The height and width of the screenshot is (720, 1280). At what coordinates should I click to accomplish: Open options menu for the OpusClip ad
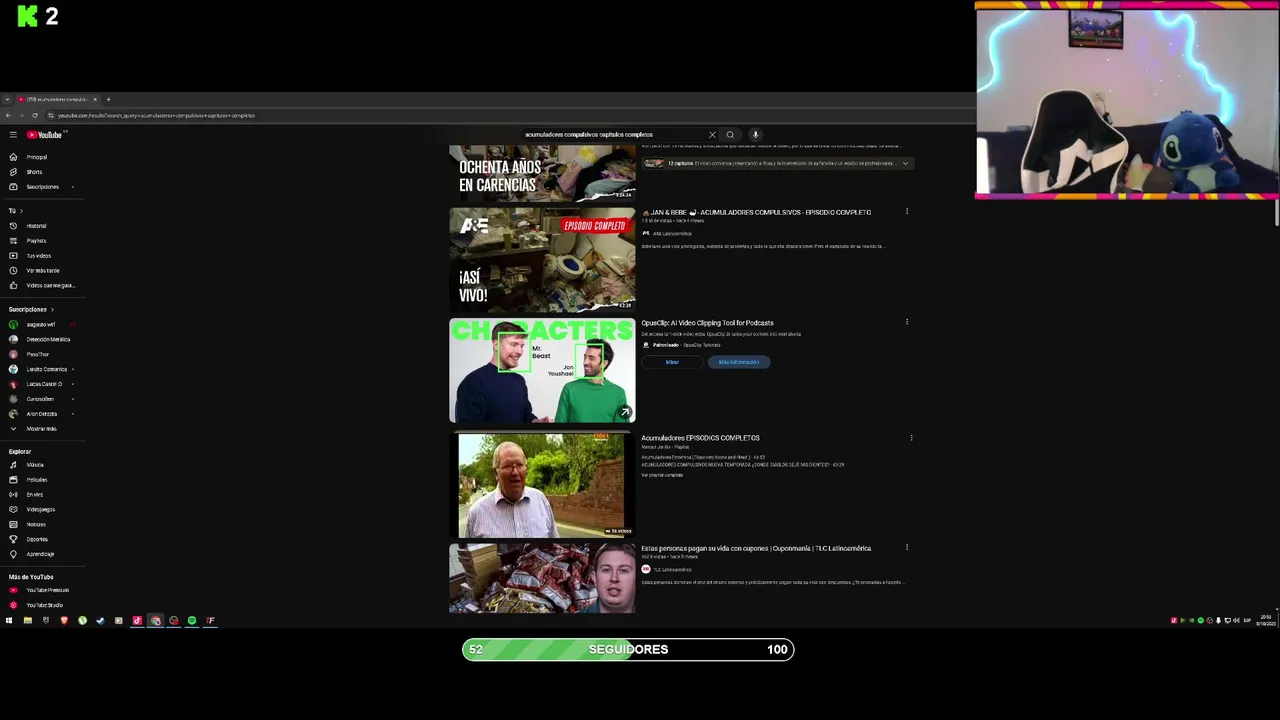(907, 322)
